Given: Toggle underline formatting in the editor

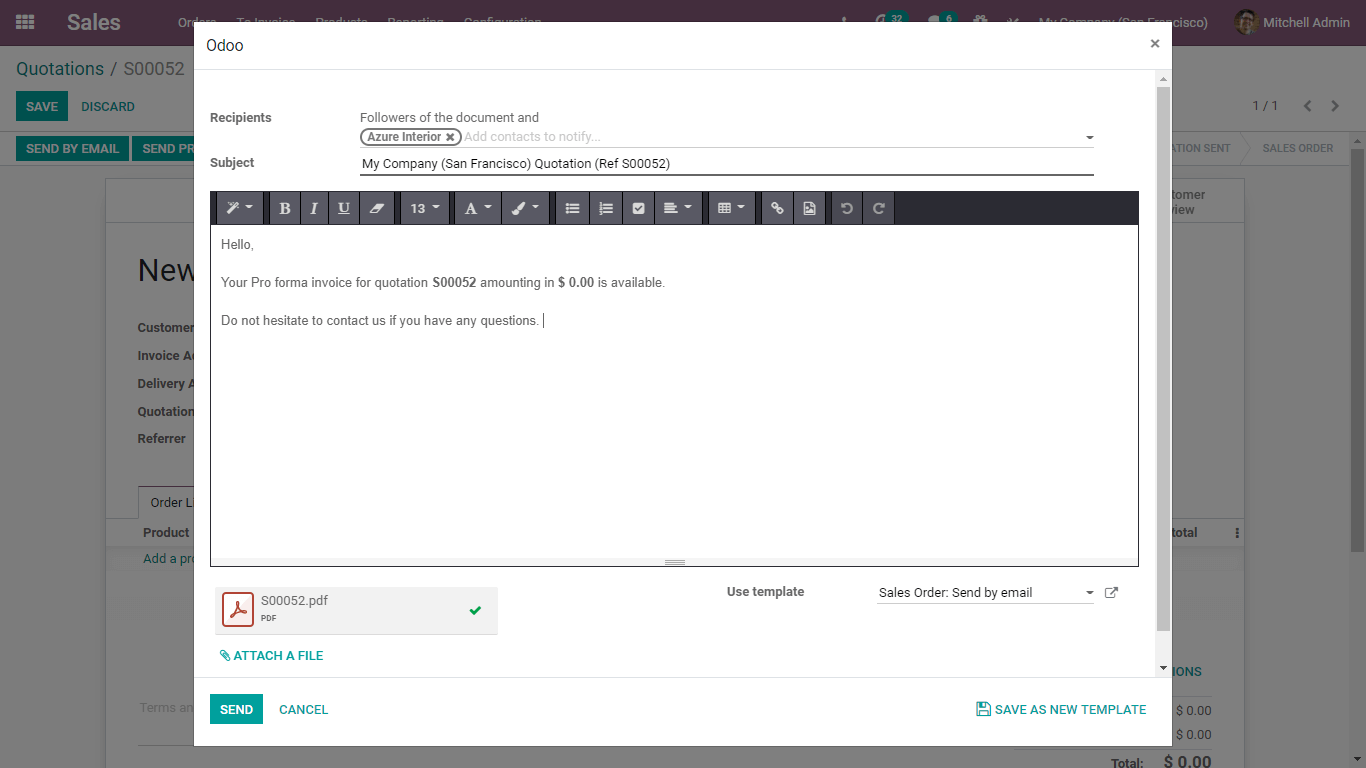Looking at the screenshot, I should point(344,208).
